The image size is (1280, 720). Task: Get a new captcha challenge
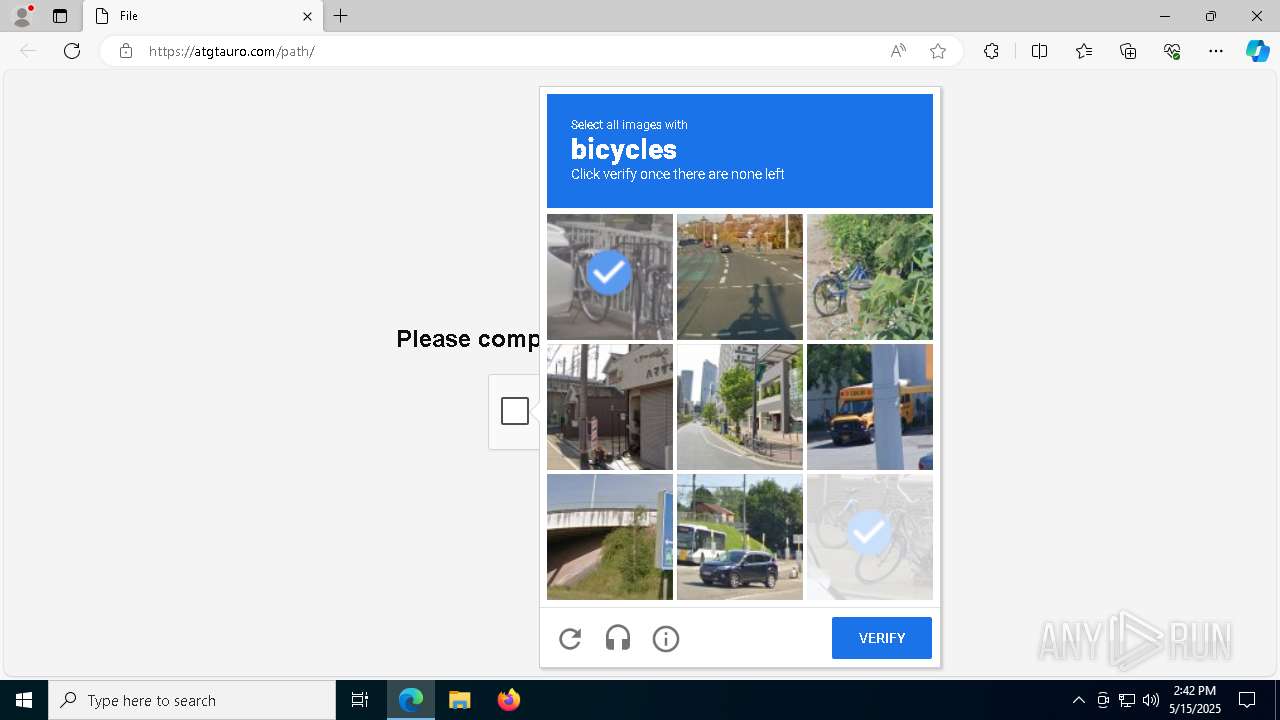point(570,638)
